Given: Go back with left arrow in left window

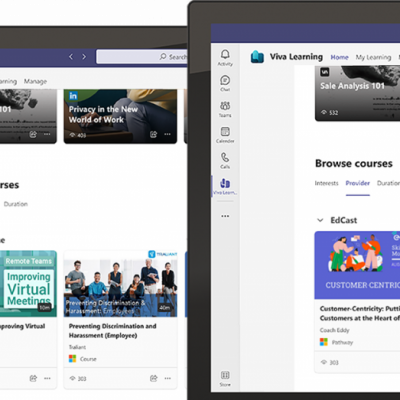Looking at the screenshot, I should 71,57.
